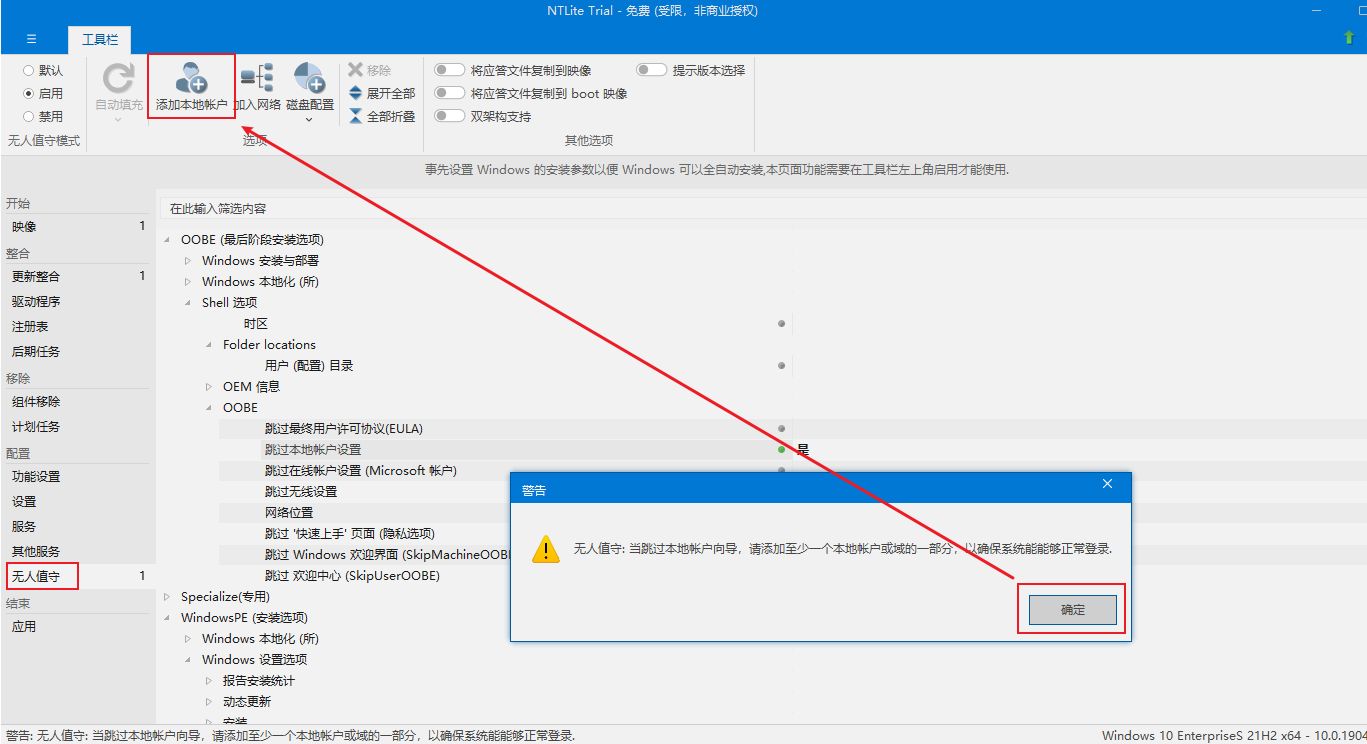Click 应用 in the left sidebar
The width and height of the screenshot is (1367, 744).
pyautogui.click(x=24, y=626)
